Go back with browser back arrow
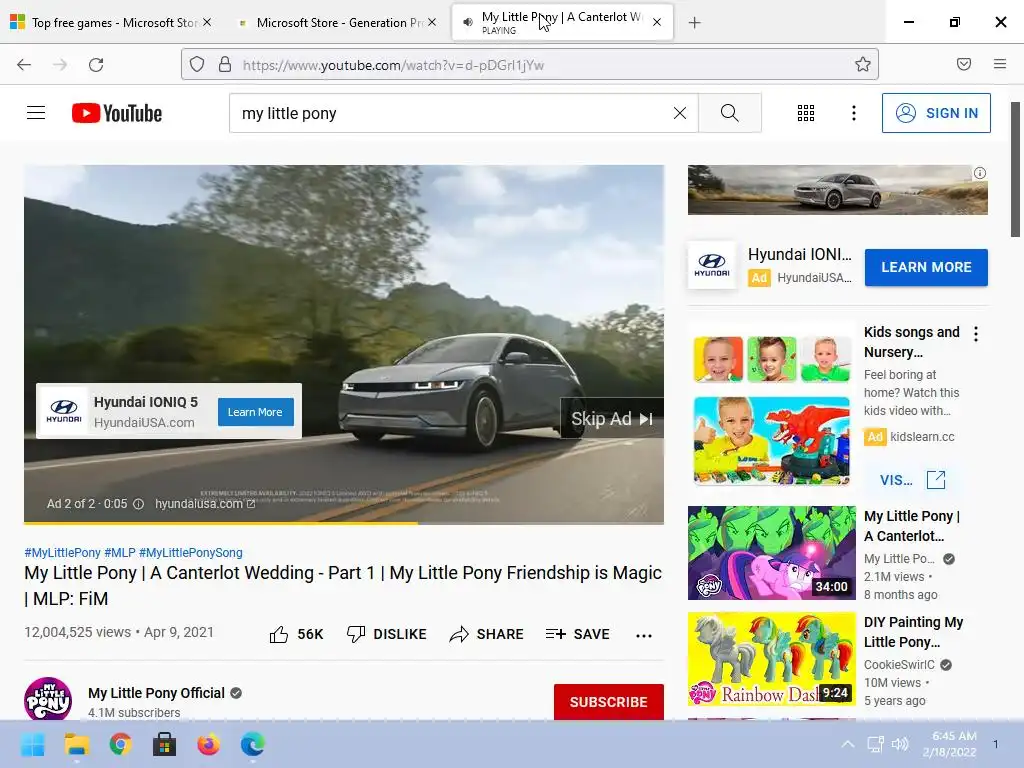This screenshot has width=1024, height=768. click(24, 65)
